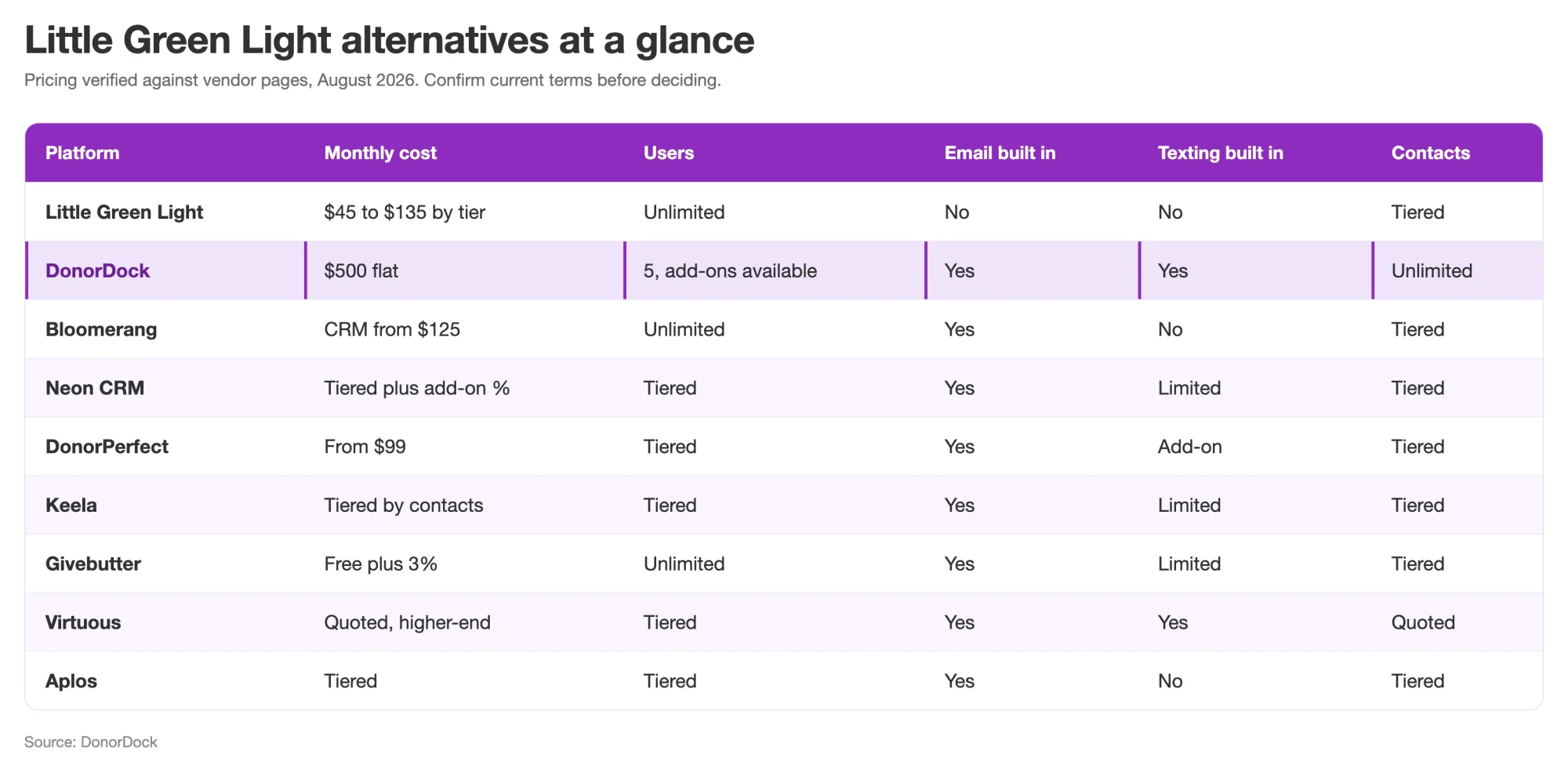Click the 'Free plus 3%' cost cell

(380, 564)
